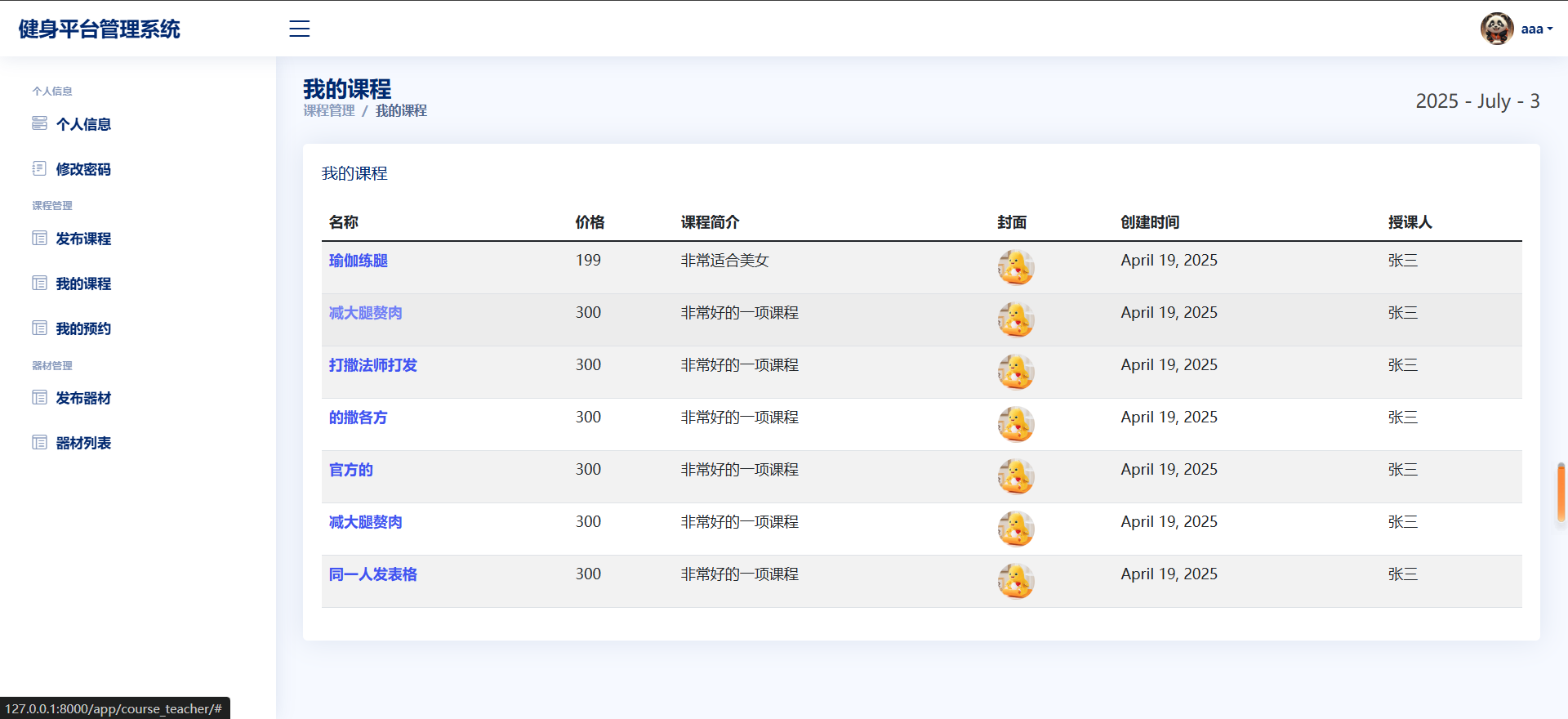Click the 个人信息 sidebar icon
This screenshot has height=719, width=1568.
39,123
